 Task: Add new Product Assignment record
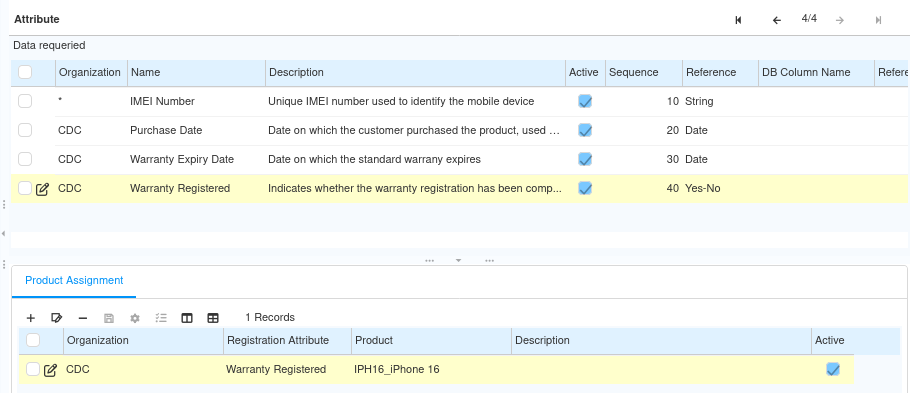[x=31, y=318]
